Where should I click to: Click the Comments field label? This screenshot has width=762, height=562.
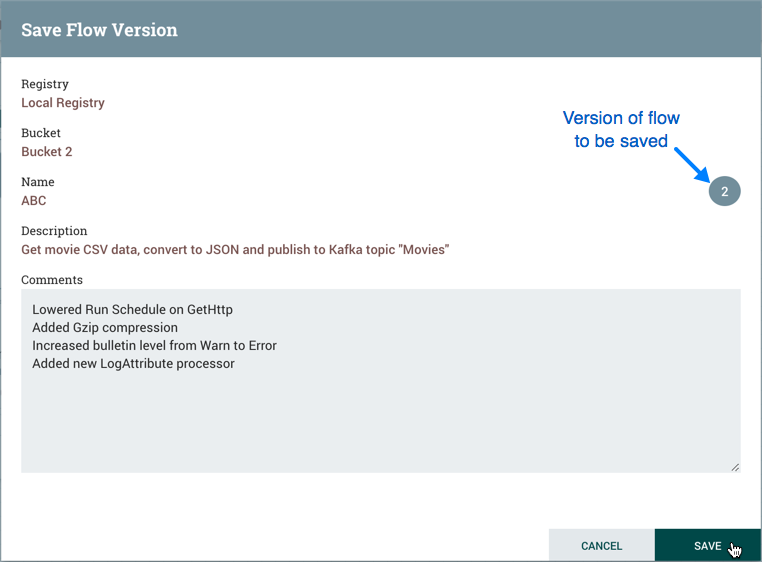click(52, 281)
